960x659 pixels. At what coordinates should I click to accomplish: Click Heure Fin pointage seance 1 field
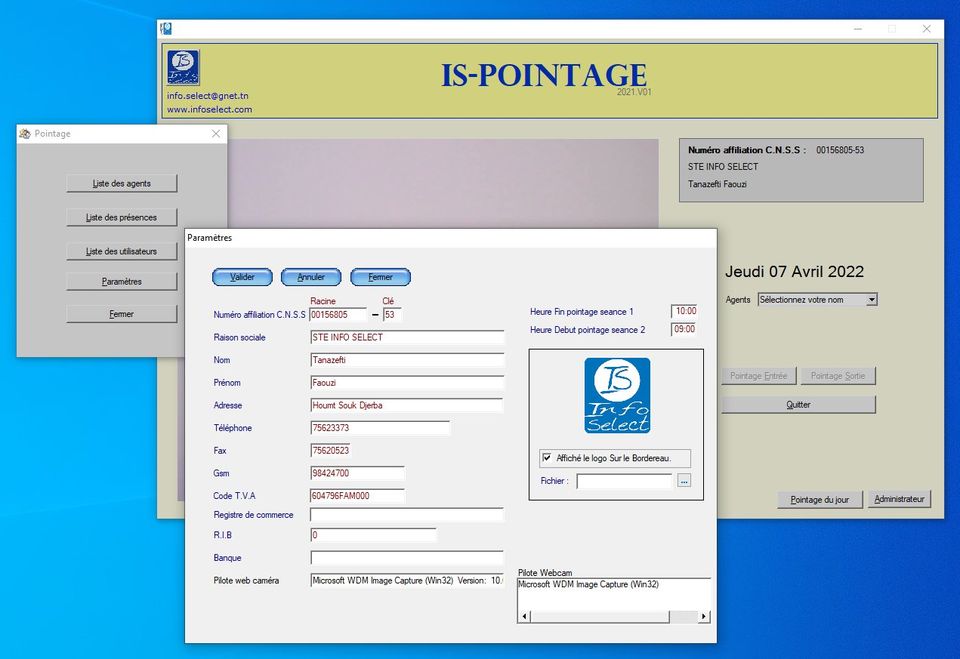(x=684, y=311)
